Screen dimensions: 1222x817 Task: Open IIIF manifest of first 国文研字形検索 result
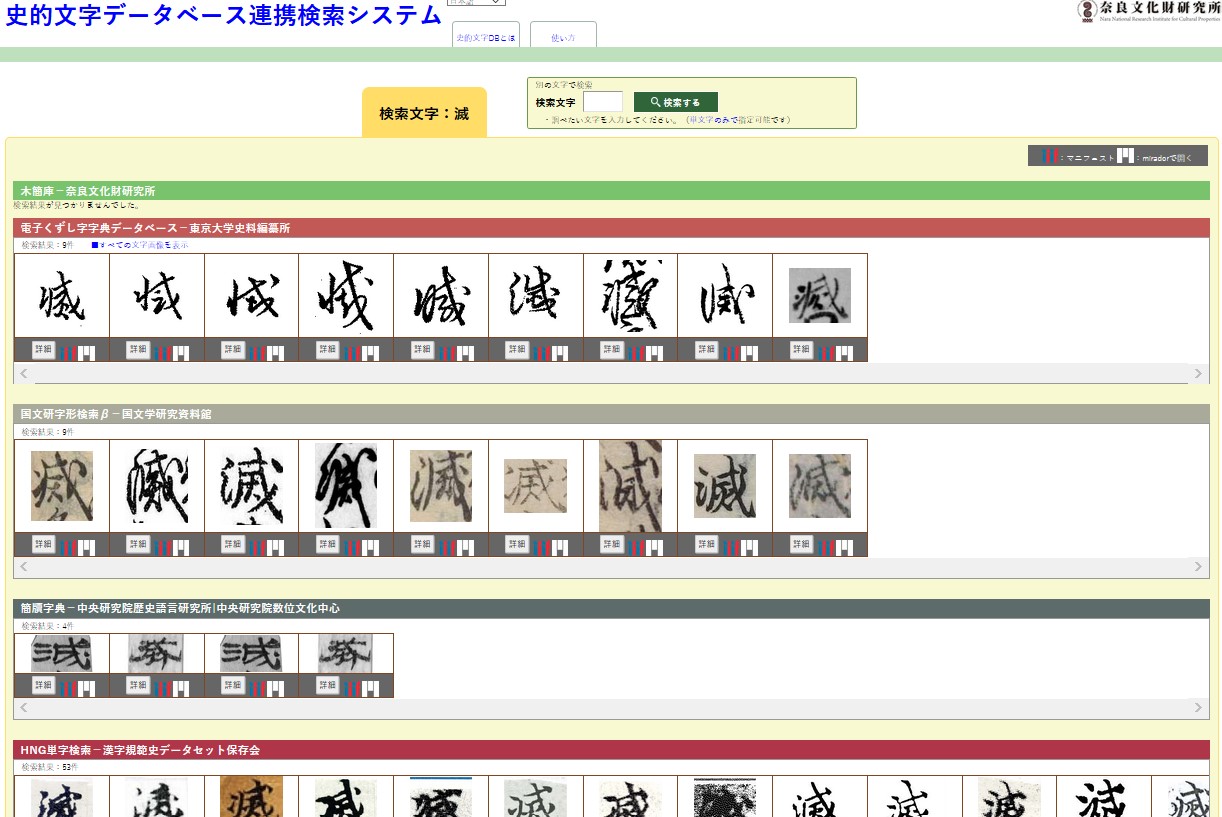point(69,548)
